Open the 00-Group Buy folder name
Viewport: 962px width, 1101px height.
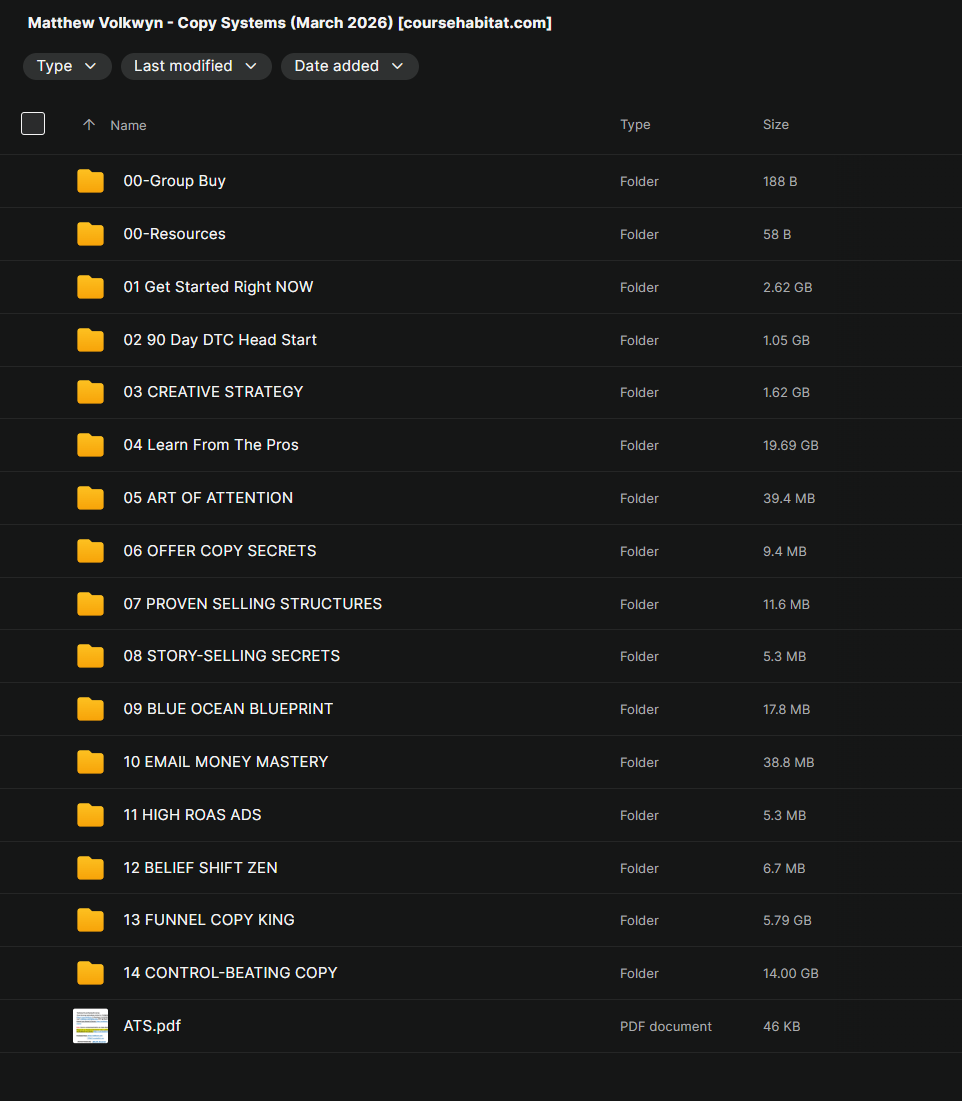click(174, 181)
